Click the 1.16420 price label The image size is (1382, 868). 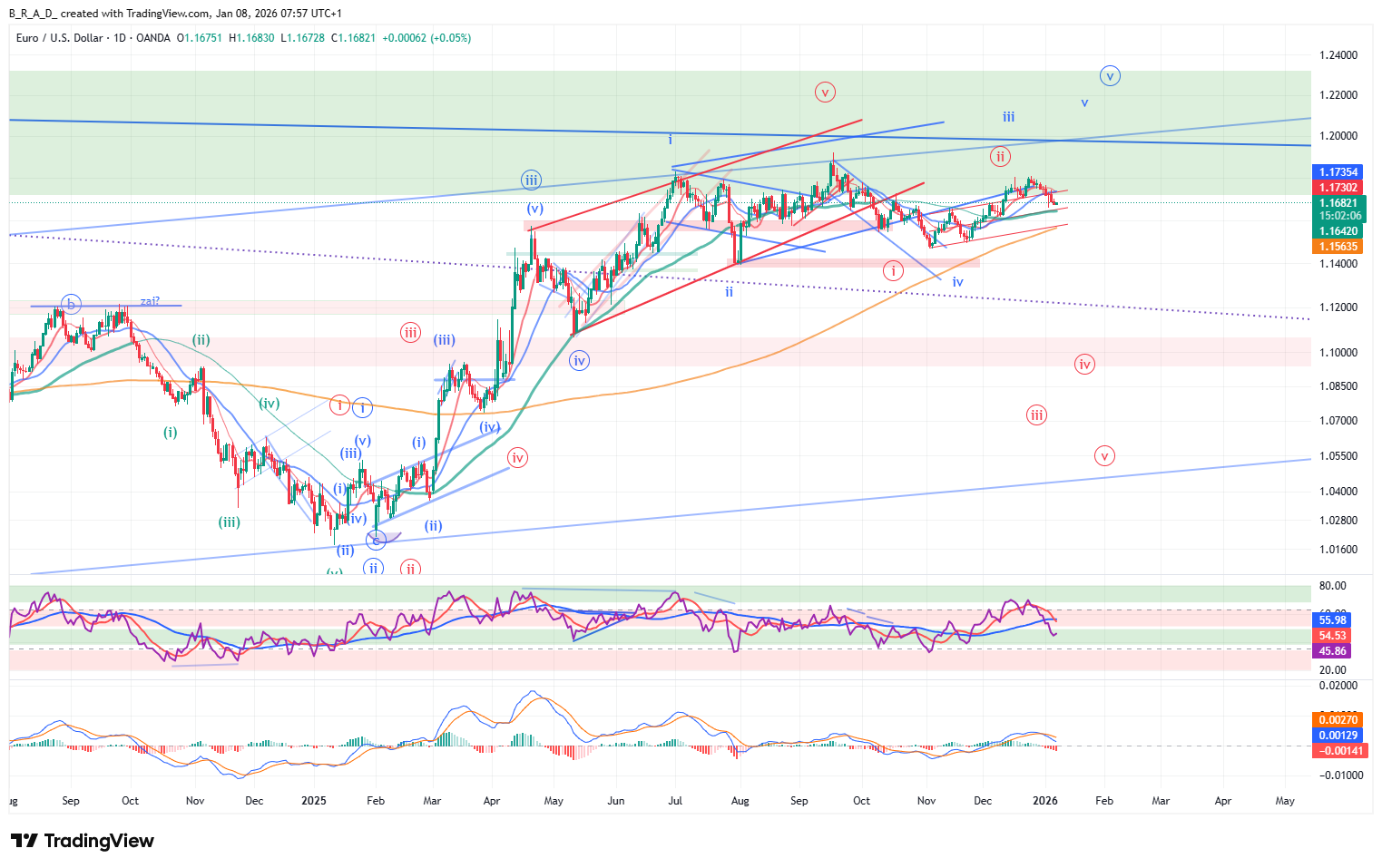pyautogui.click(x=1338, y=231)
